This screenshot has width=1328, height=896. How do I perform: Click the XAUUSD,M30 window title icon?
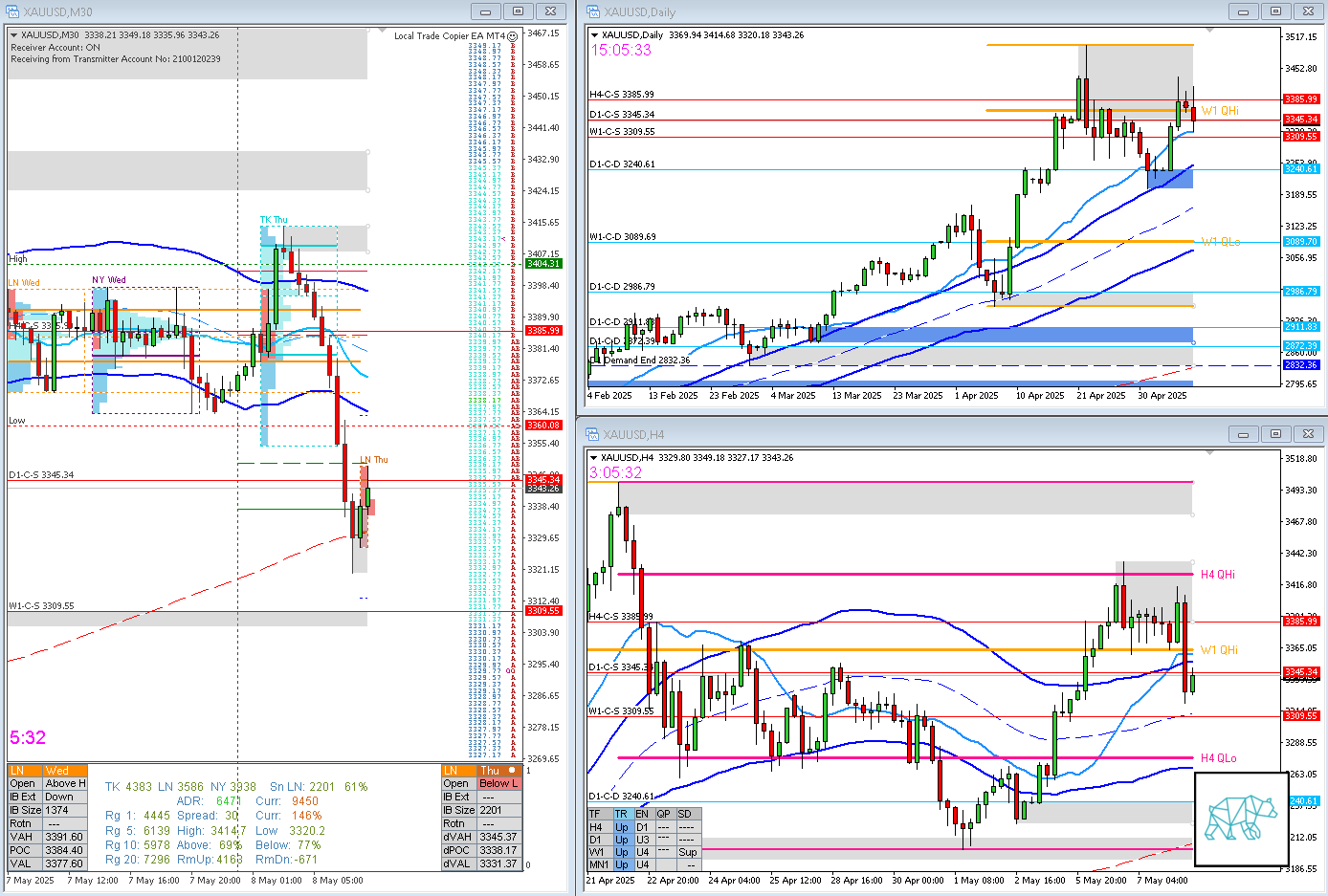click(x=11, y=11)
